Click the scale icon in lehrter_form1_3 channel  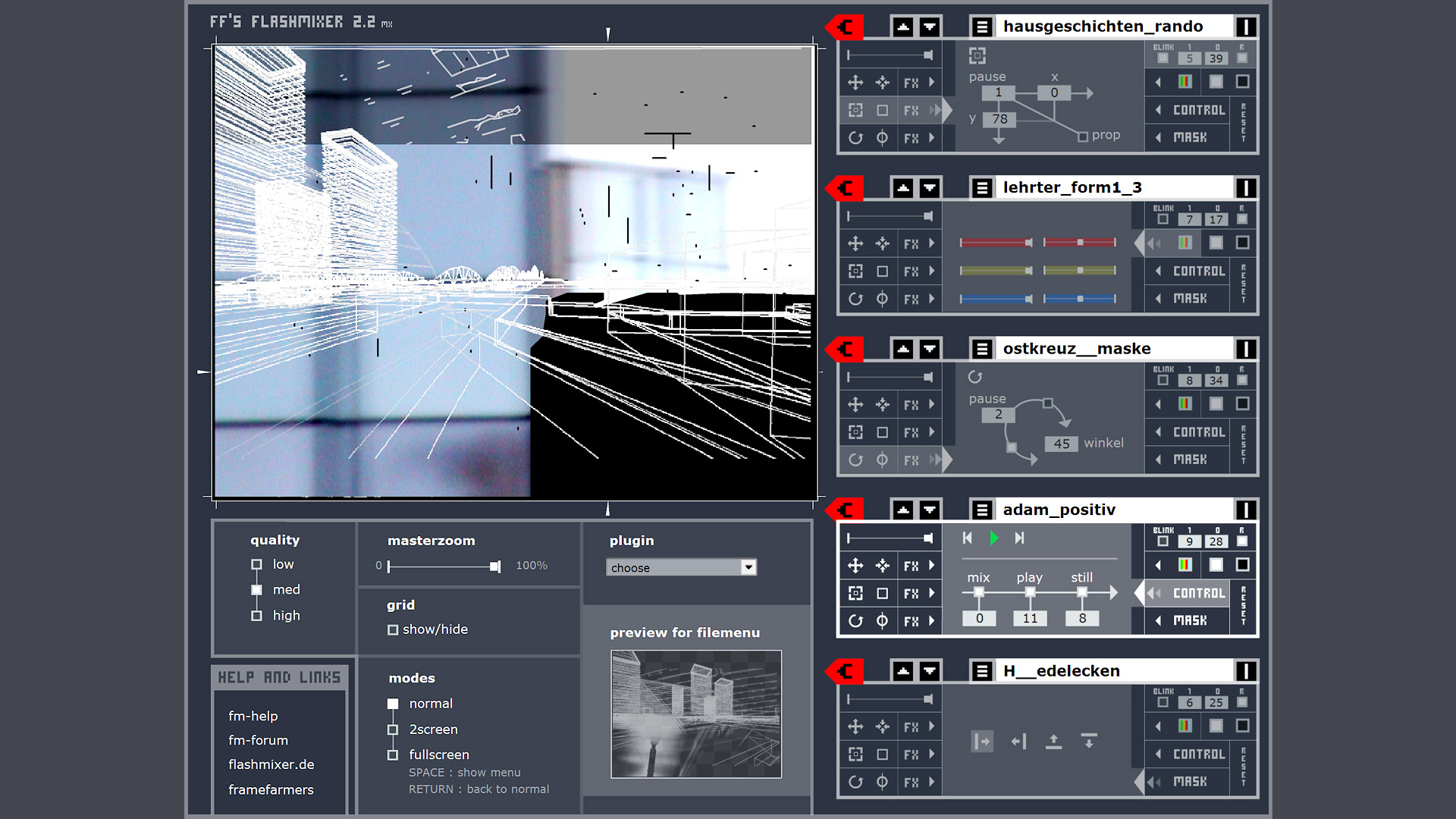pos(856,271)
